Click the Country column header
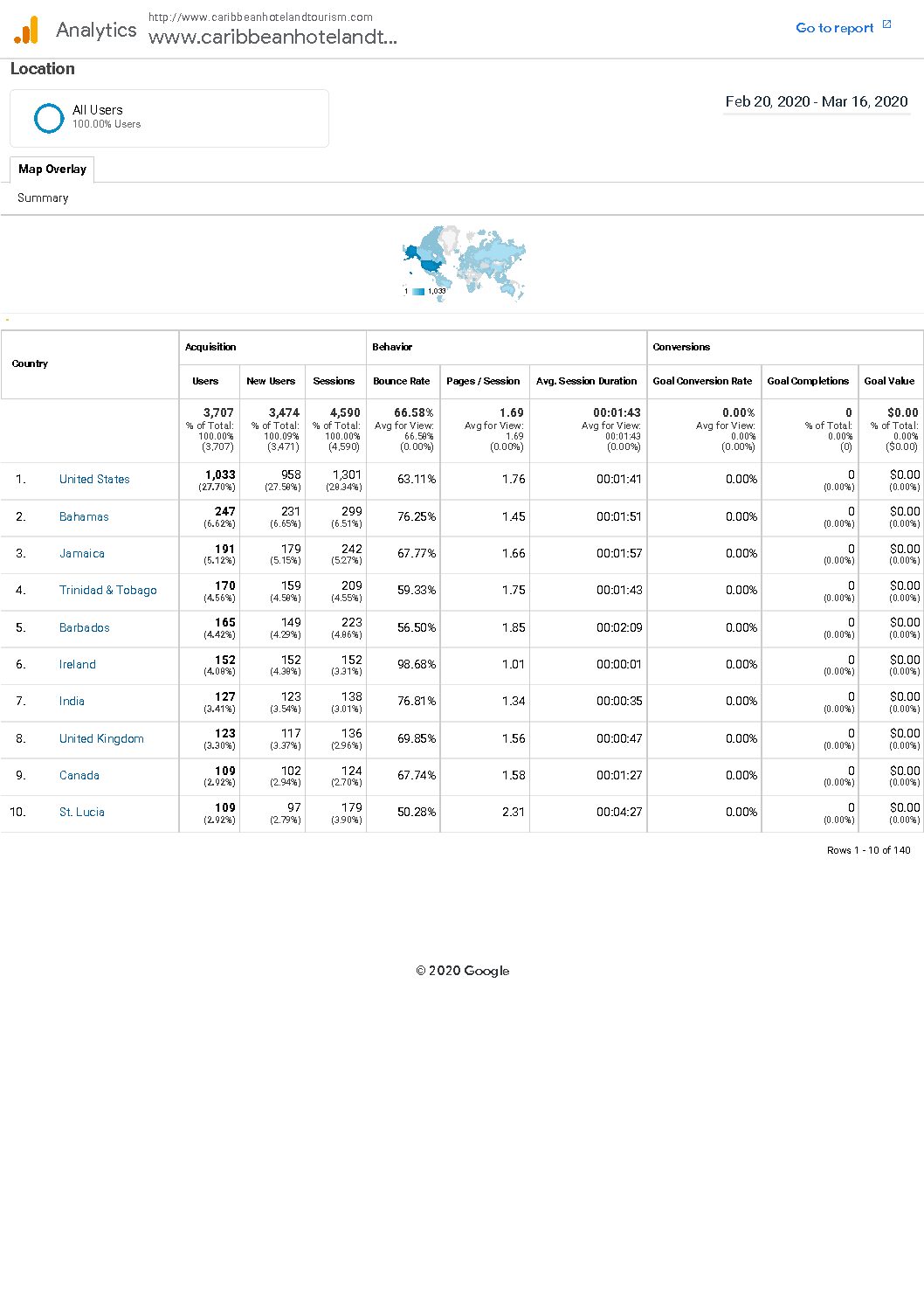This screenshot has height=1308, width=924. [31, 363]
